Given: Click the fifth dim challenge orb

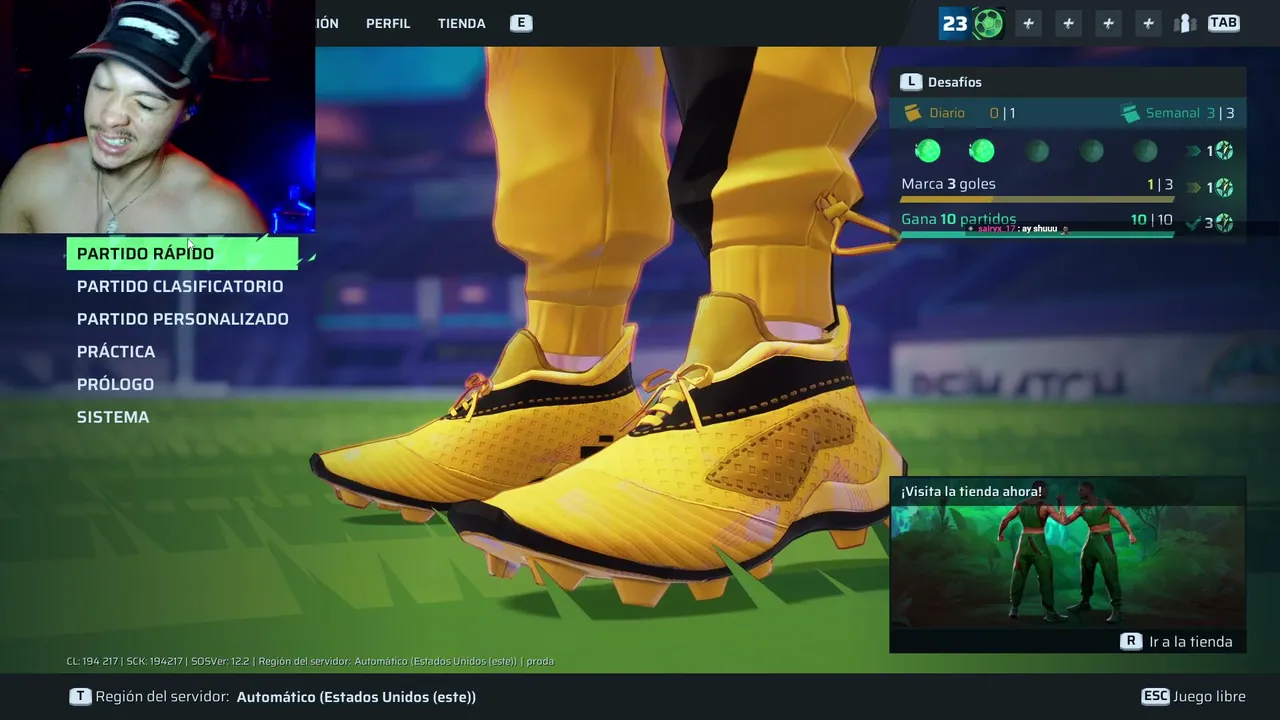Looking at the screenshot, I should pos(1145,151).
